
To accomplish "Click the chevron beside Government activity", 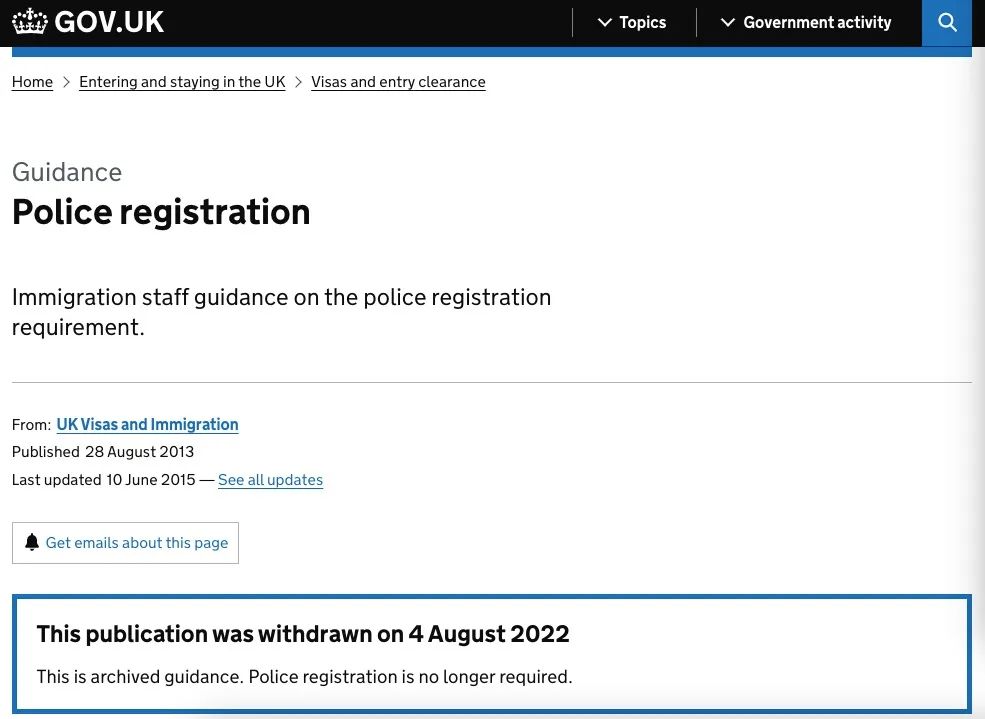I will pos(728,22).
